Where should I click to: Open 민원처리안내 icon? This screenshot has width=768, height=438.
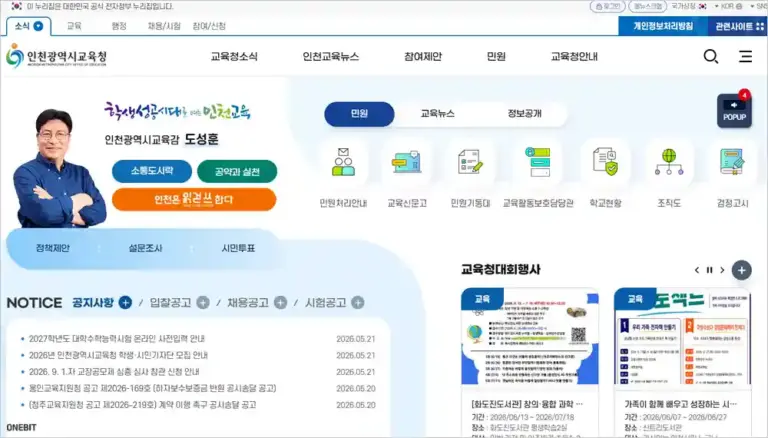point(343,162)
